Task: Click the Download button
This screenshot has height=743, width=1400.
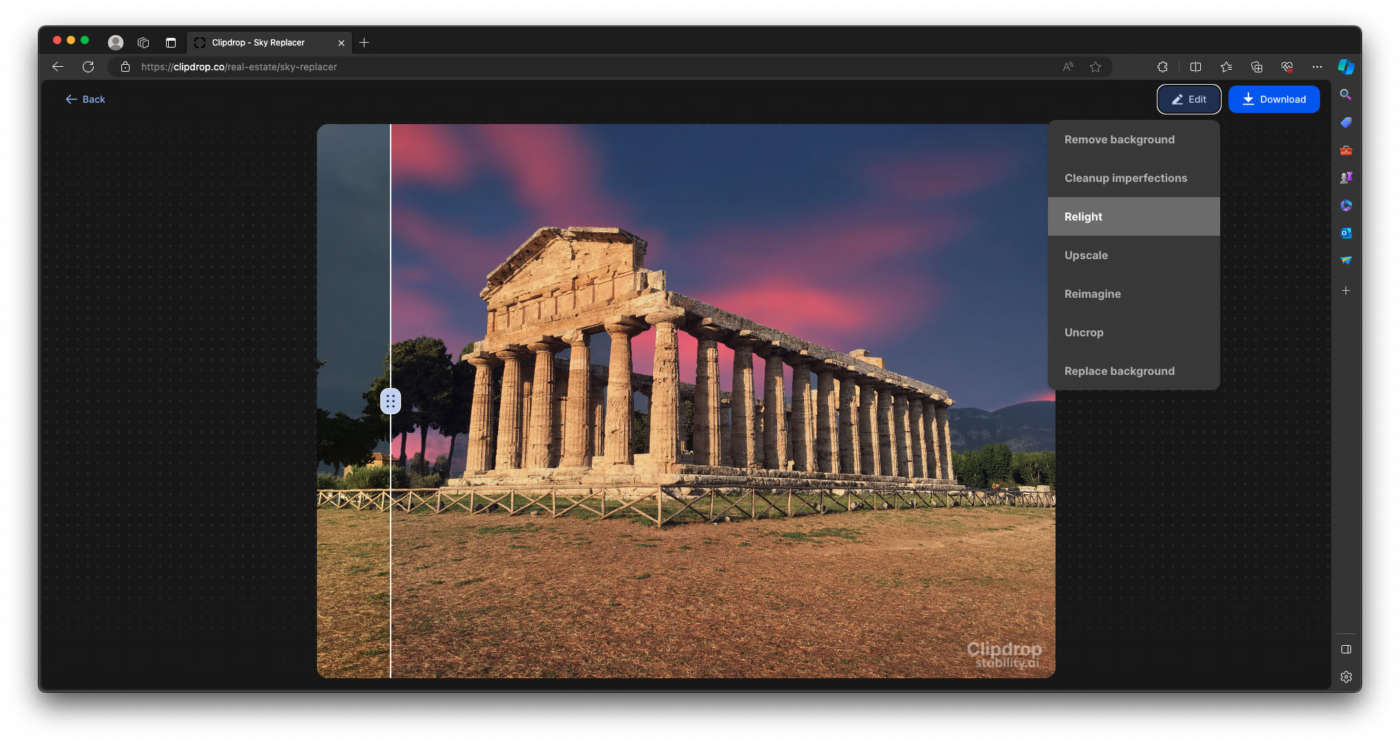Action: (x=1273, y=99)
